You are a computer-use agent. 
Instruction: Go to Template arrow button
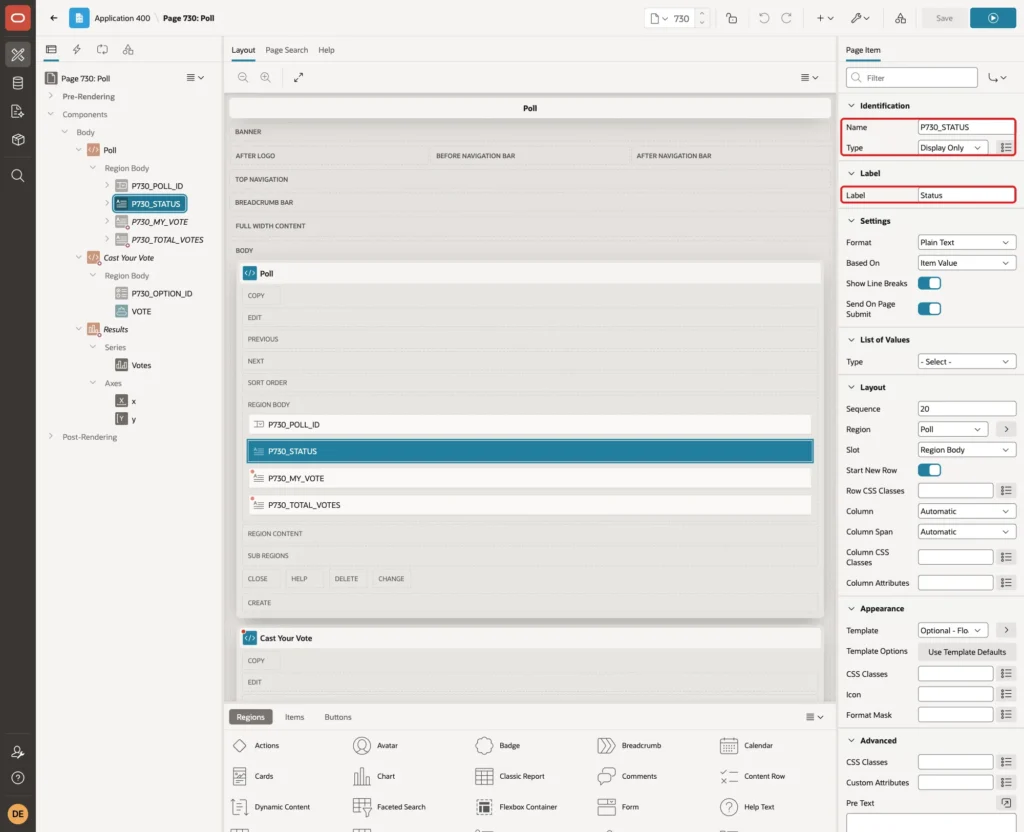pyautogui.click(x=1006, y=630)
